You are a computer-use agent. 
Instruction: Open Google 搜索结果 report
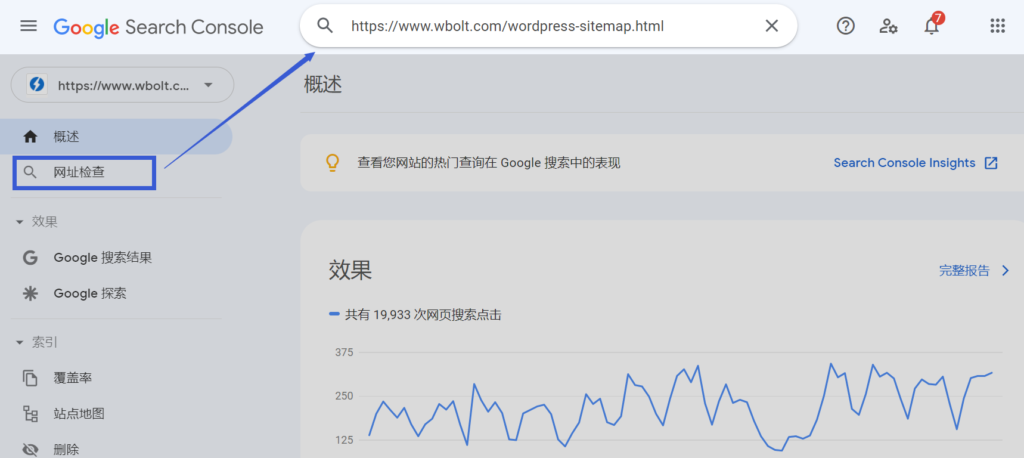103,257
